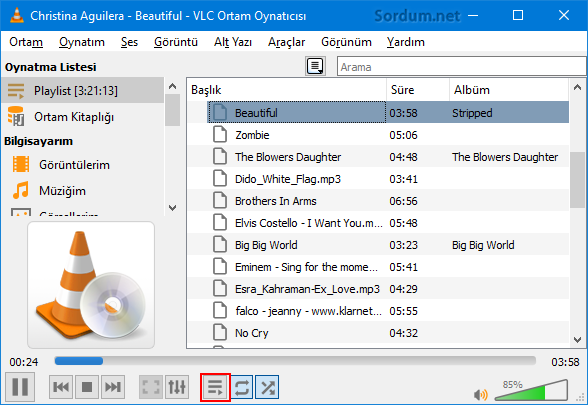The image size is (588, 405).
Task: Click the VLC cone title bar icon
Action: (16, 15)
